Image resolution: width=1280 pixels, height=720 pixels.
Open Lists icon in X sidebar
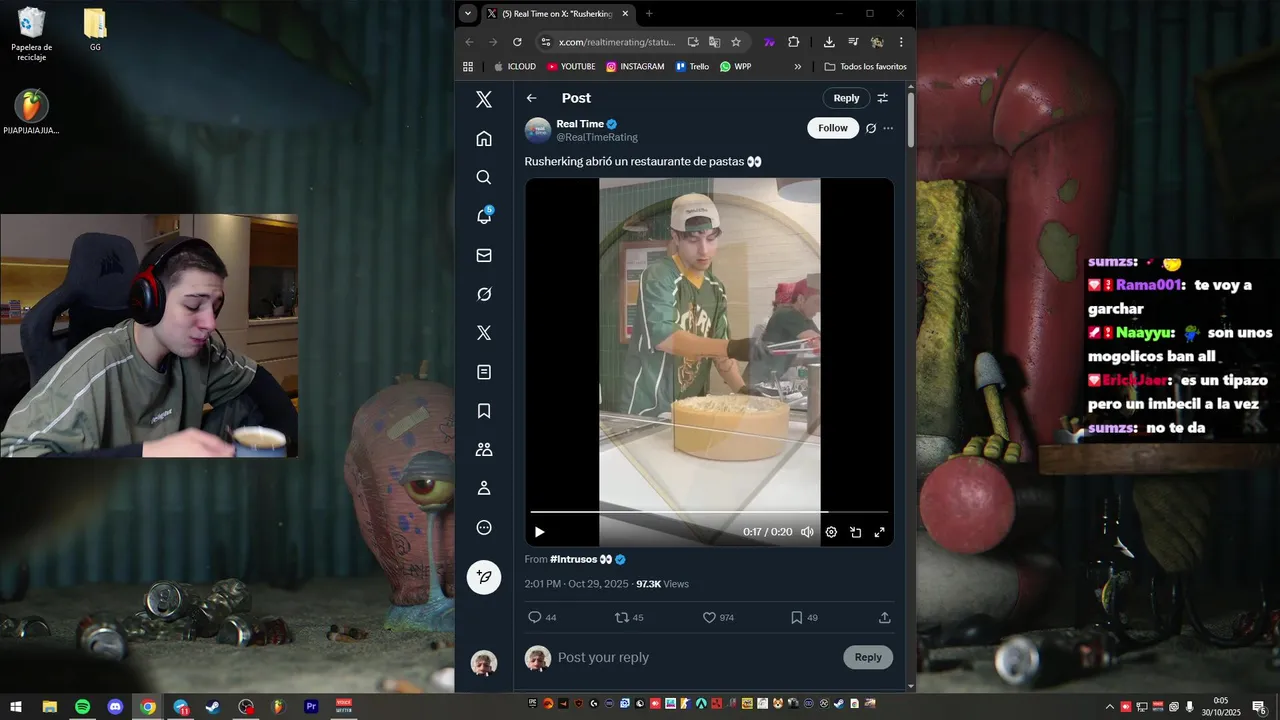click(484, 372)
